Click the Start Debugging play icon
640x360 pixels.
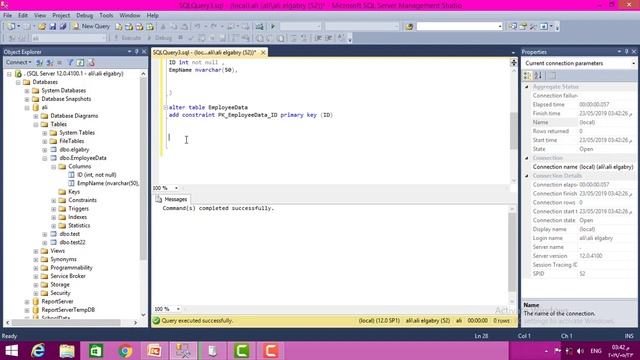click(x=273, y=27)
